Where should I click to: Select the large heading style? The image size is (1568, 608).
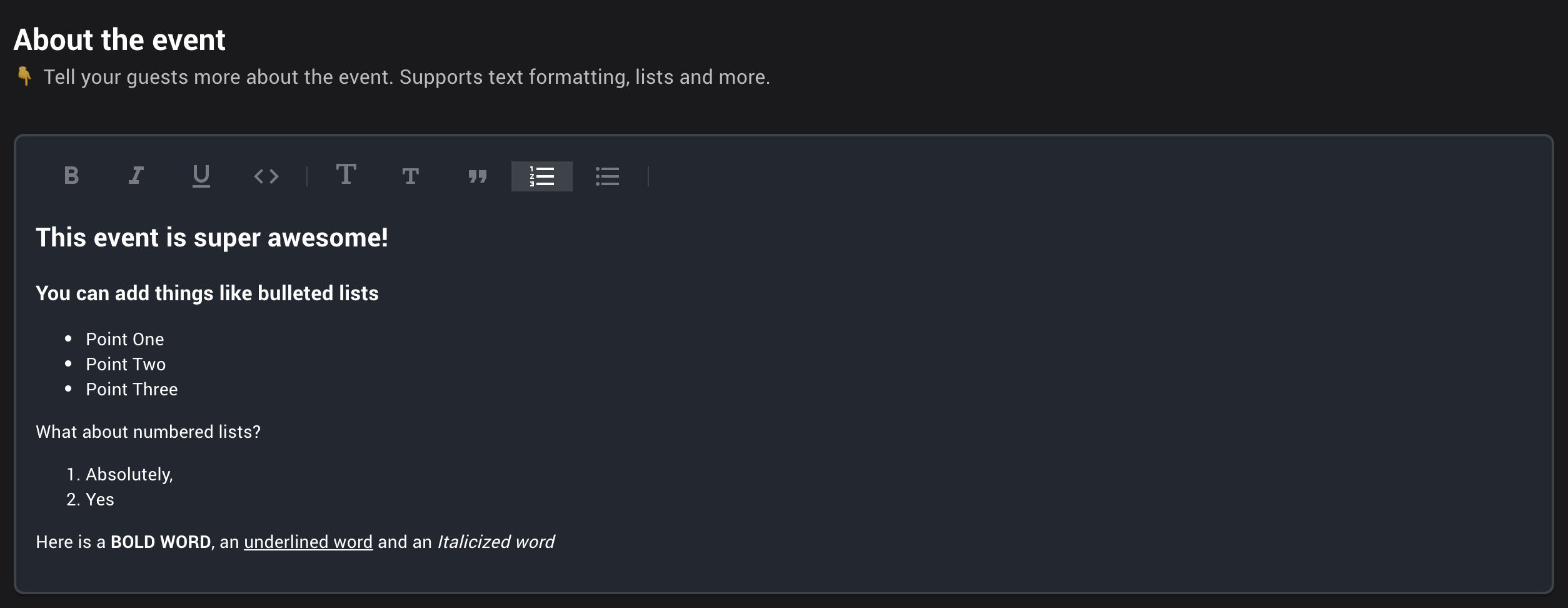tap(346, 175)
